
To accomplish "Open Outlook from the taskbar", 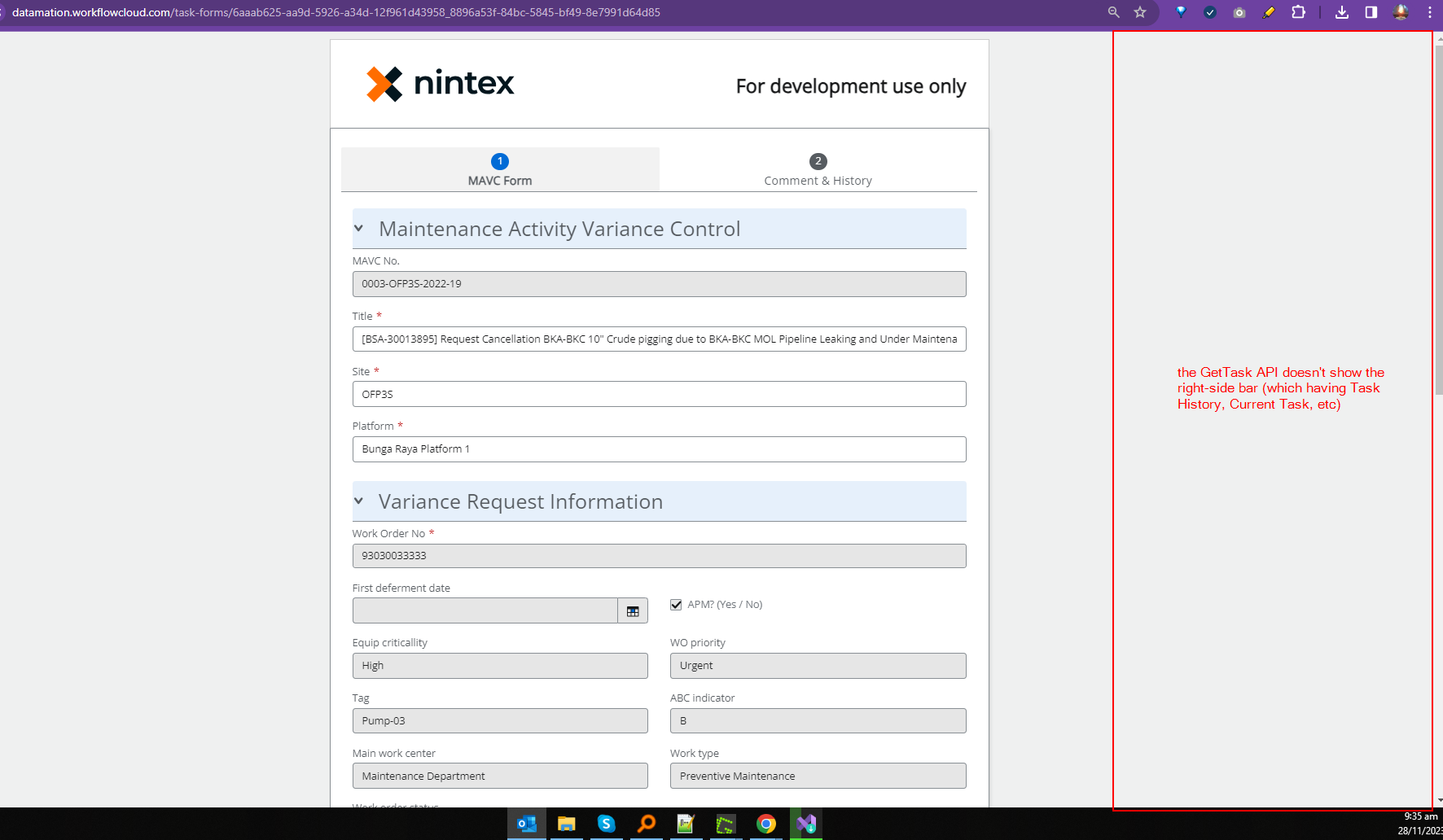I will pyautogui.click(x=527, y=824).
